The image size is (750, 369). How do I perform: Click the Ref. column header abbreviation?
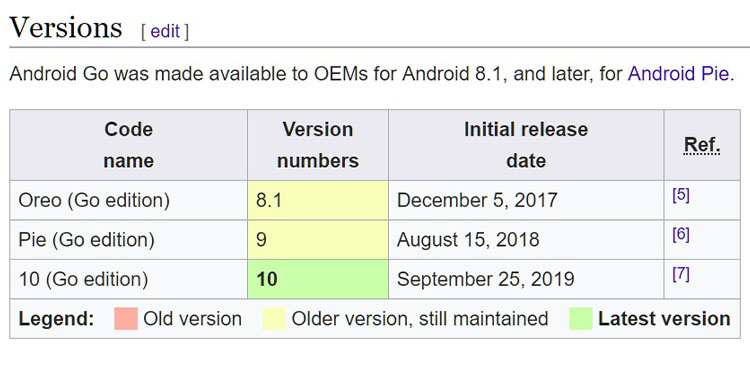(x=702, y=145)
